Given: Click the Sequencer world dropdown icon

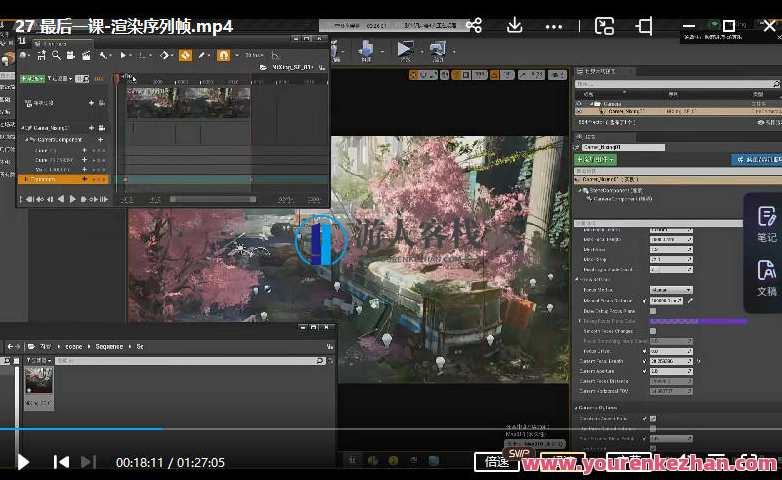Looking at the screenshot, I should point(24,55).
